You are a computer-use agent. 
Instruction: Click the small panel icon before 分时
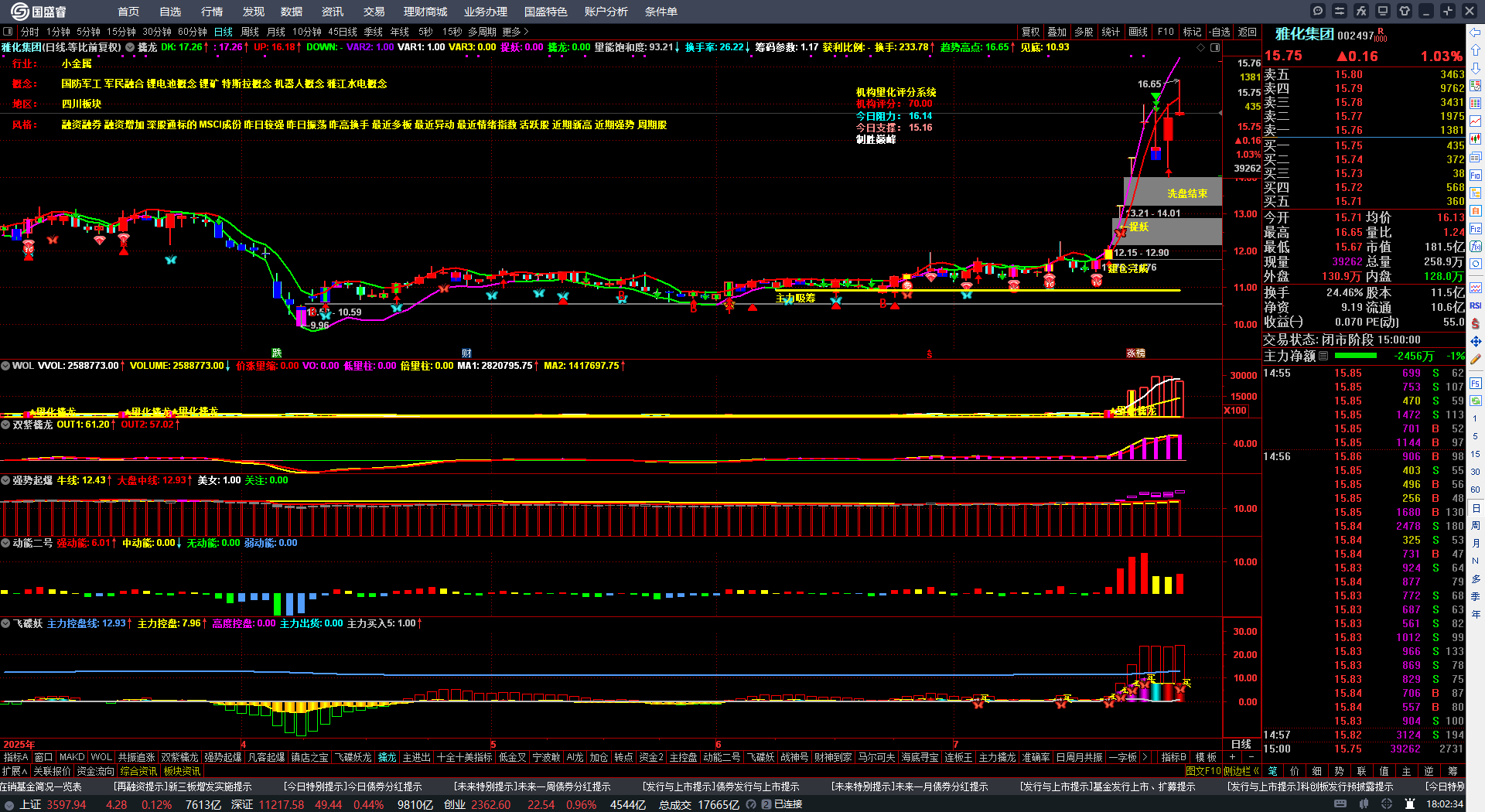(x=8, y=32)
